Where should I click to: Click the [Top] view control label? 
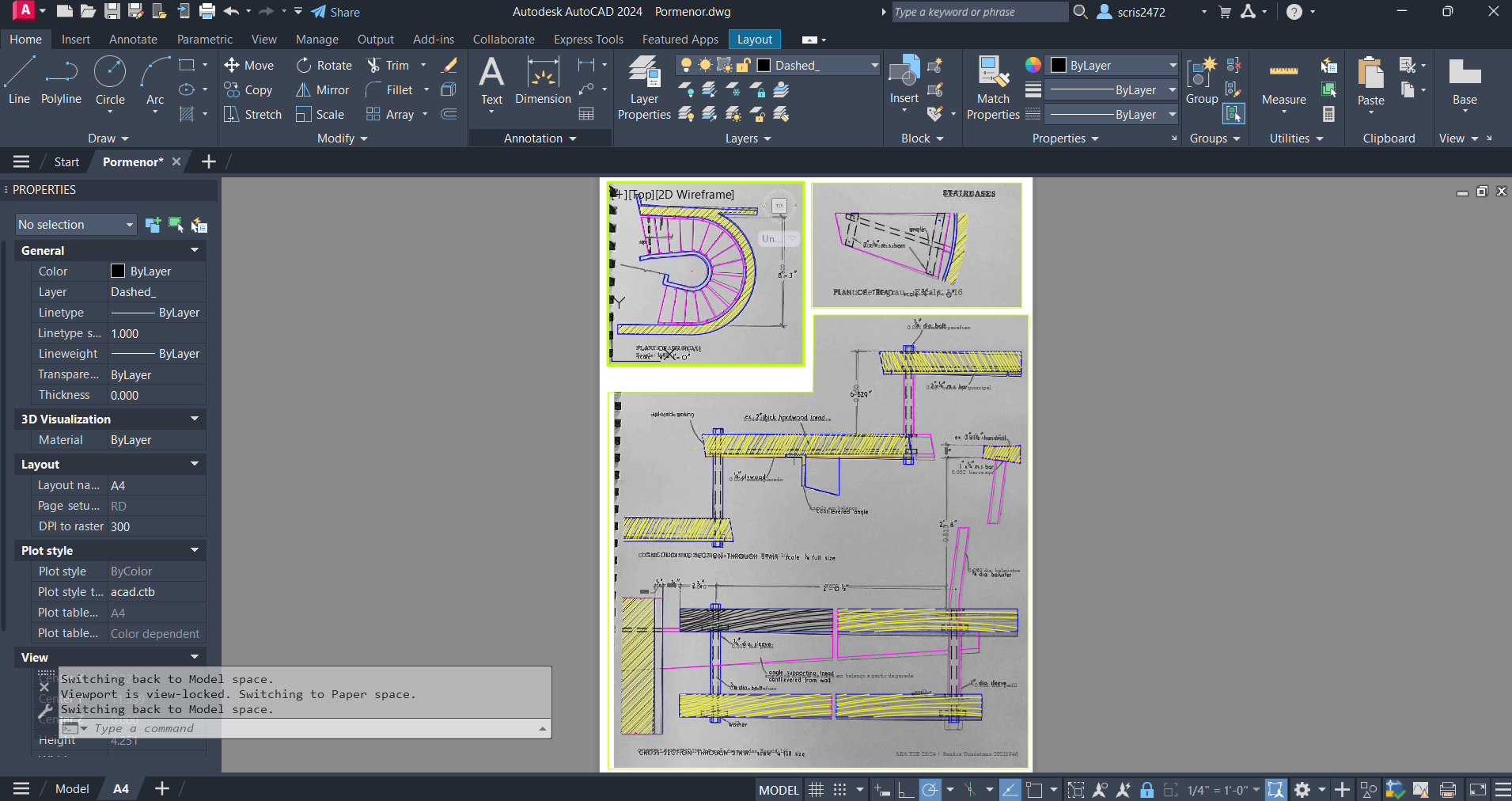(x=642, y=195)
